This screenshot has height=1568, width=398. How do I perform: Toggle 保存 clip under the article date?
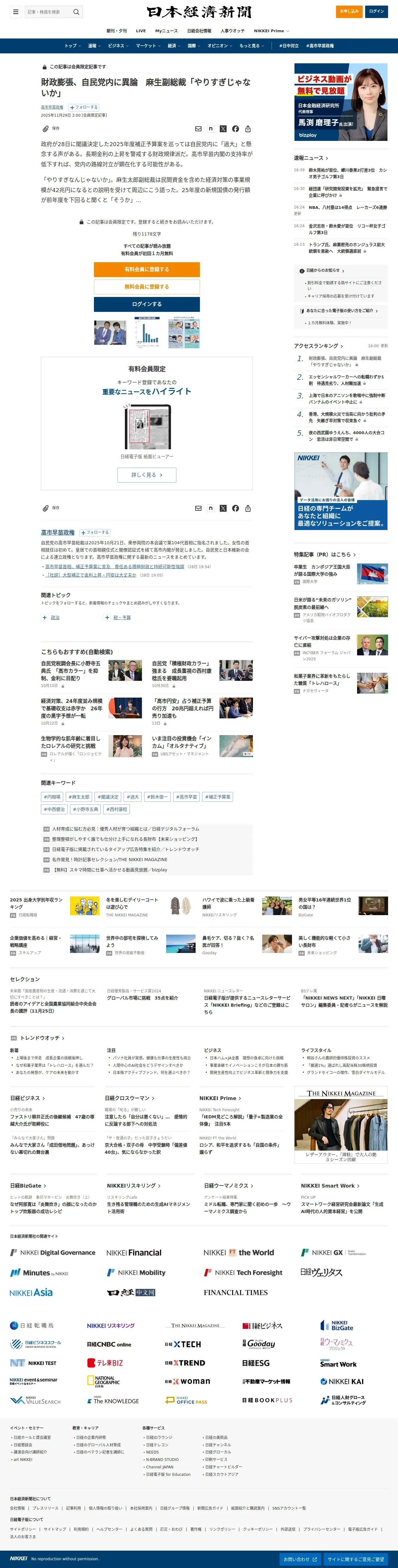51,128
